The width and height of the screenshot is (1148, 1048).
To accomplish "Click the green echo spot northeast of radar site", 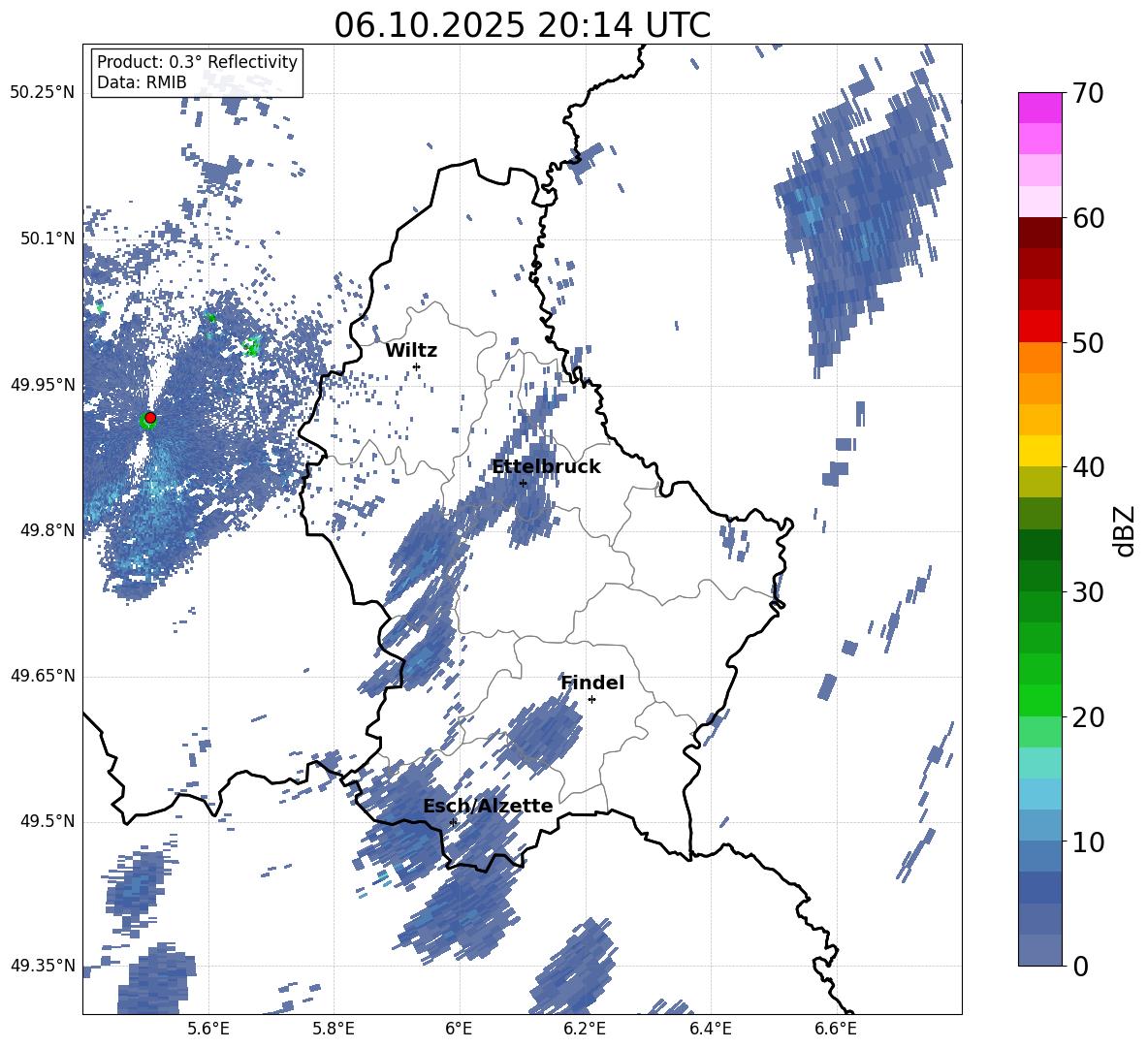I will [x=252, y=345].
